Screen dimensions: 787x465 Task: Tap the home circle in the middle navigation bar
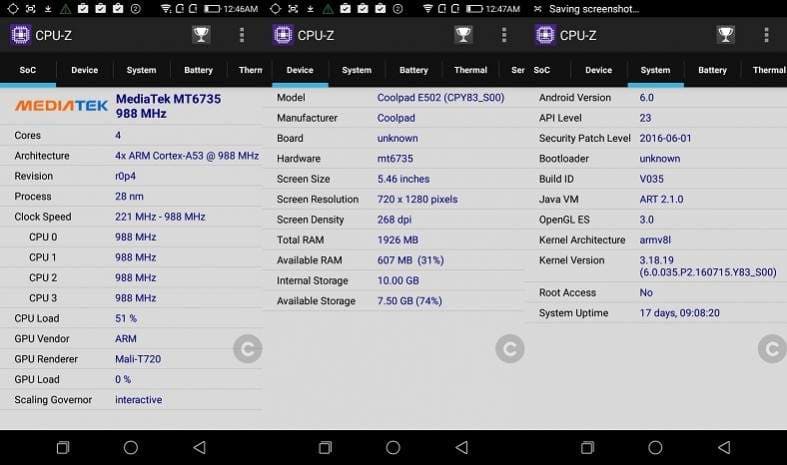pyautogui.click(x=393, y=447)
